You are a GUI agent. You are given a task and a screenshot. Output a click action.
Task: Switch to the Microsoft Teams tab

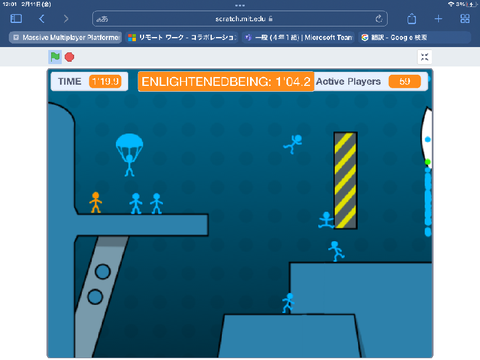pos(298,37)
